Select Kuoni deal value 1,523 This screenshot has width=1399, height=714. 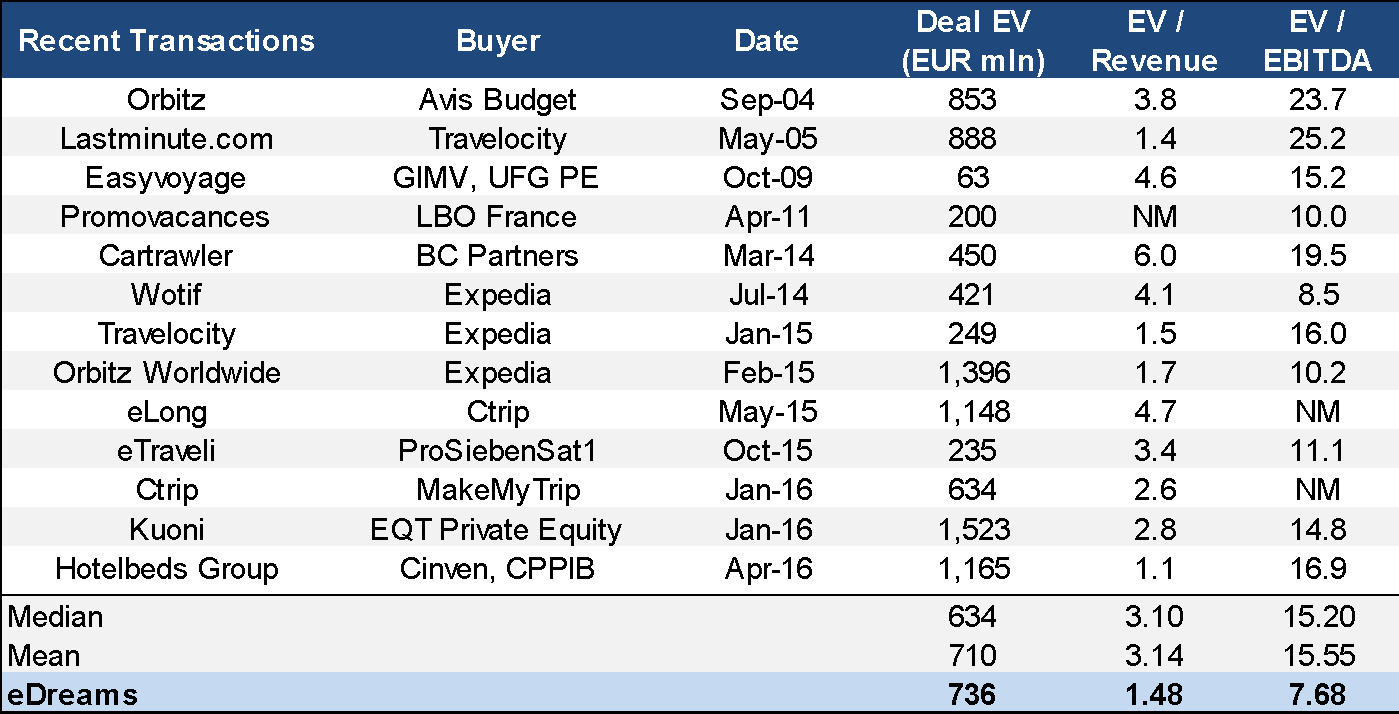pos(973,529)
